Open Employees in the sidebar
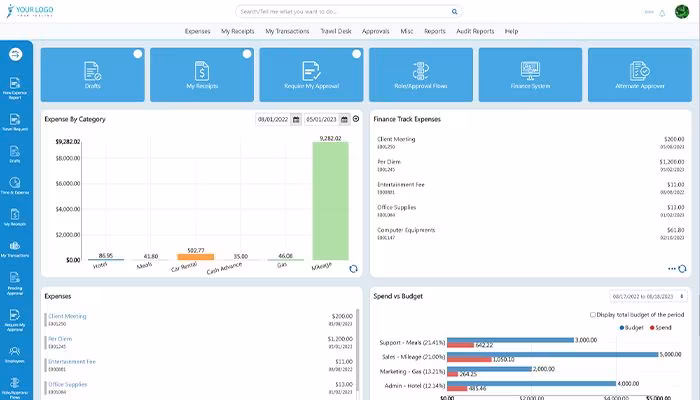This screenshot has height=400, width=700. (x=15, y=354)
